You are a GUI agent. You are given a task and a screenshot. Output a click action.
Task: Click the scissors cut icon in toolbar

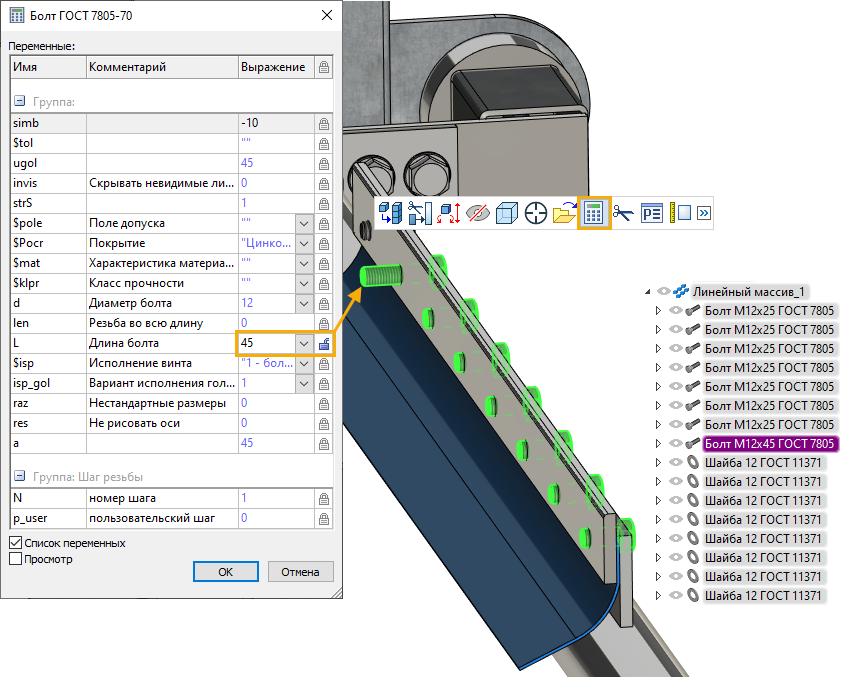(623, 213)
